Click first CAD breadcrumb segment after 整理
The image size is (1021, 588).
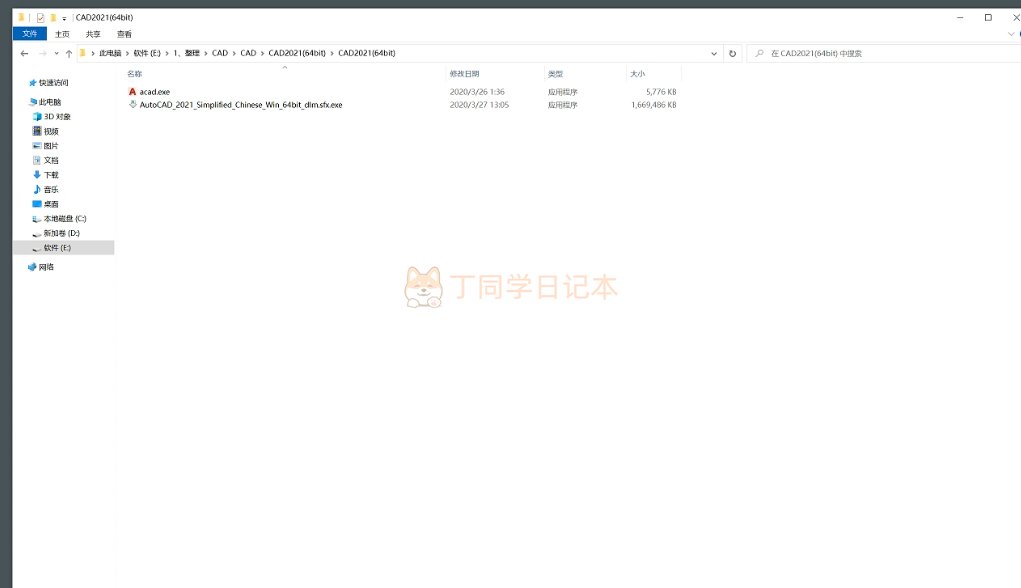(220, 53)
